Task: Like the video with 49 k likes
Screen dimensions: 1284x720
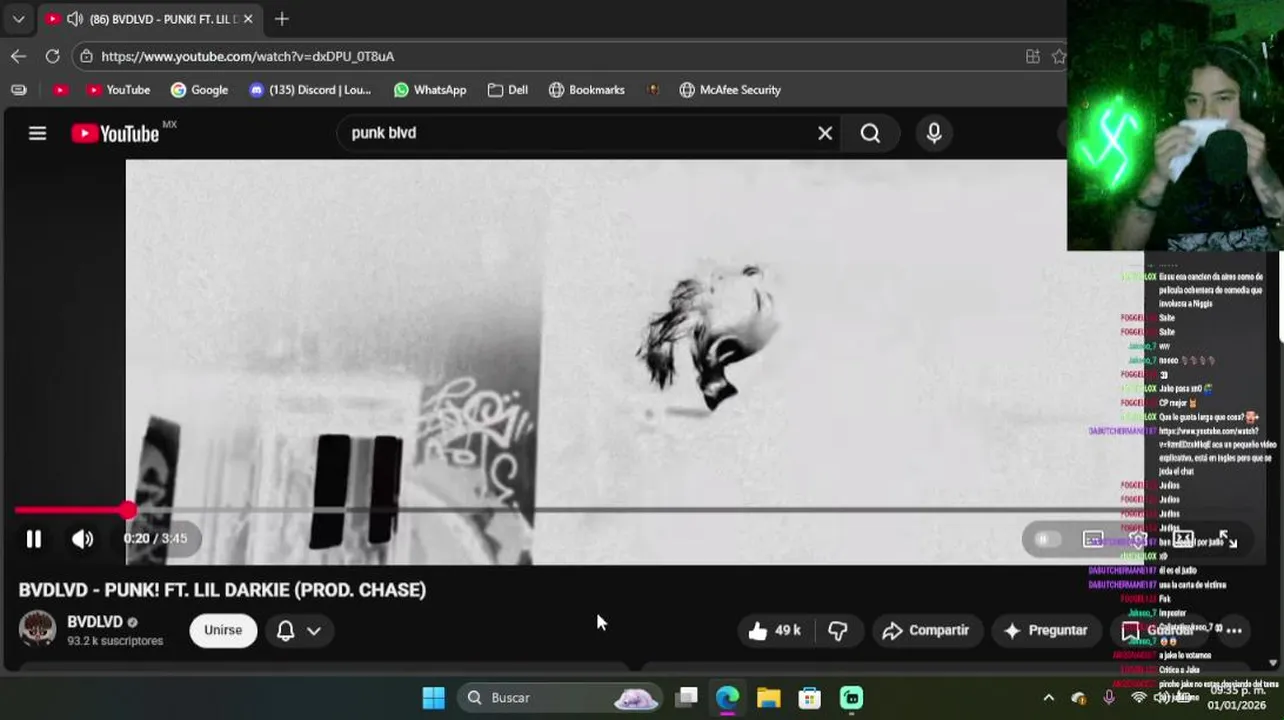Action: pyautogui.click(x=775, y=630)
